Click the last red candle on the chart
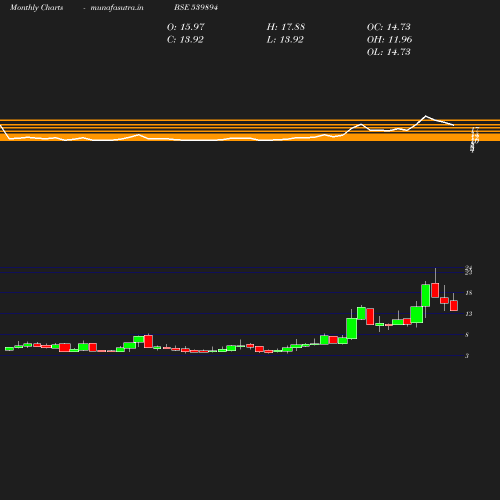Image resolution: width=500 pixels, height=500 pixels. pyautogui.click(x=454, y=305)
